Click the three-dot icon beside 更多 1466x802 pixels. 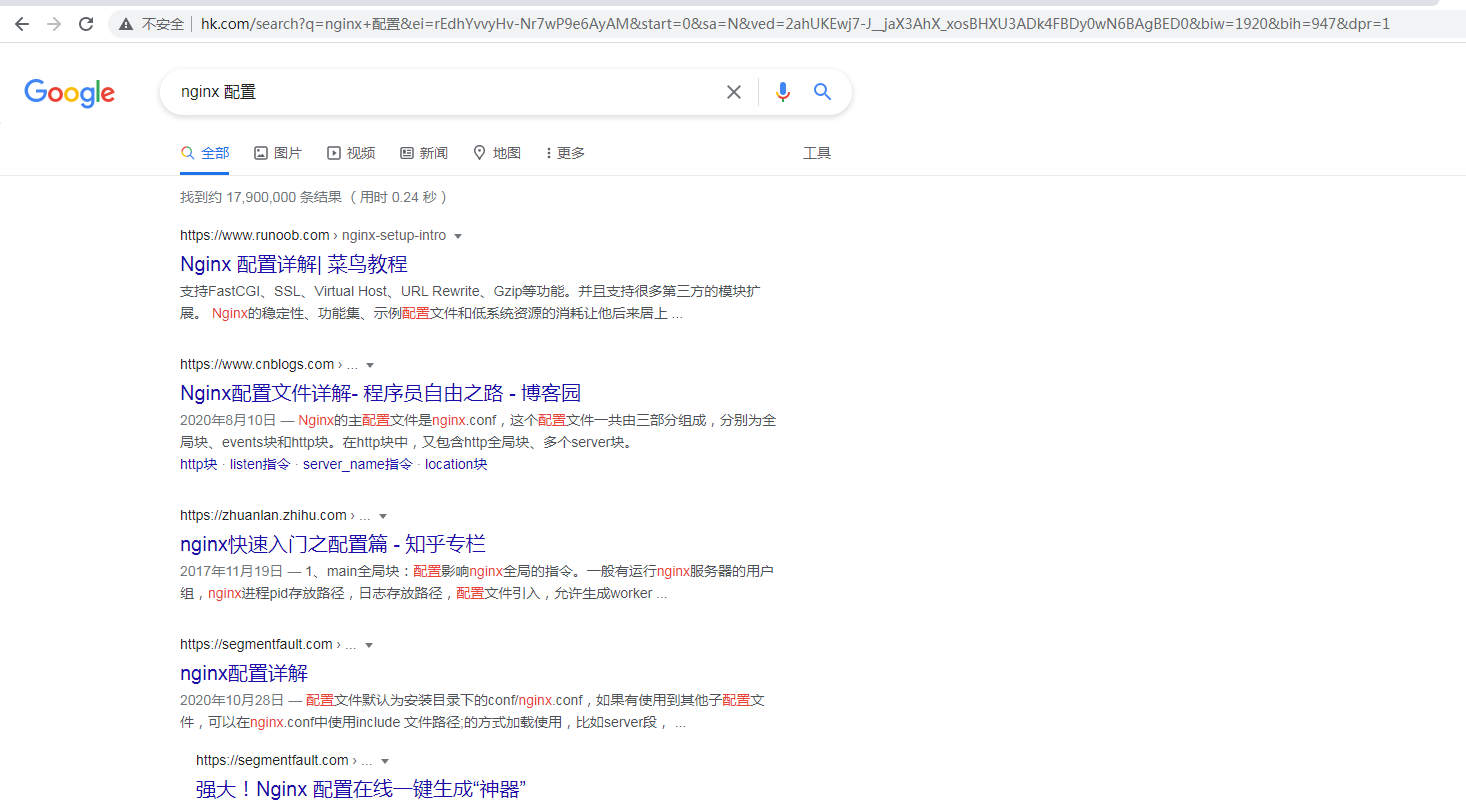point(549,153)
